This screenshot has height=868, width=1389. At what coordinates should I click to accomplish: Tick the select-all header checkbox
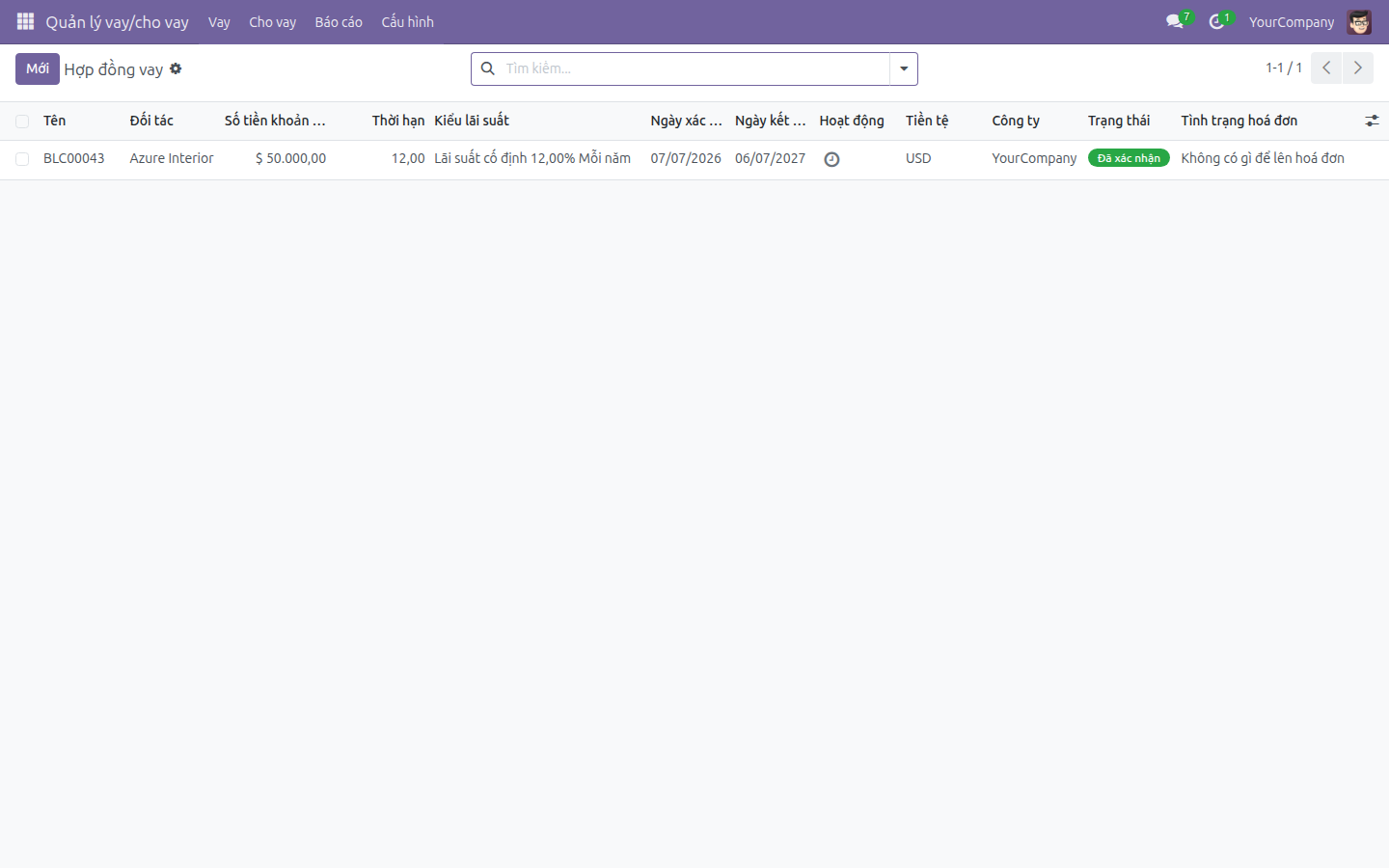(22, 122)
